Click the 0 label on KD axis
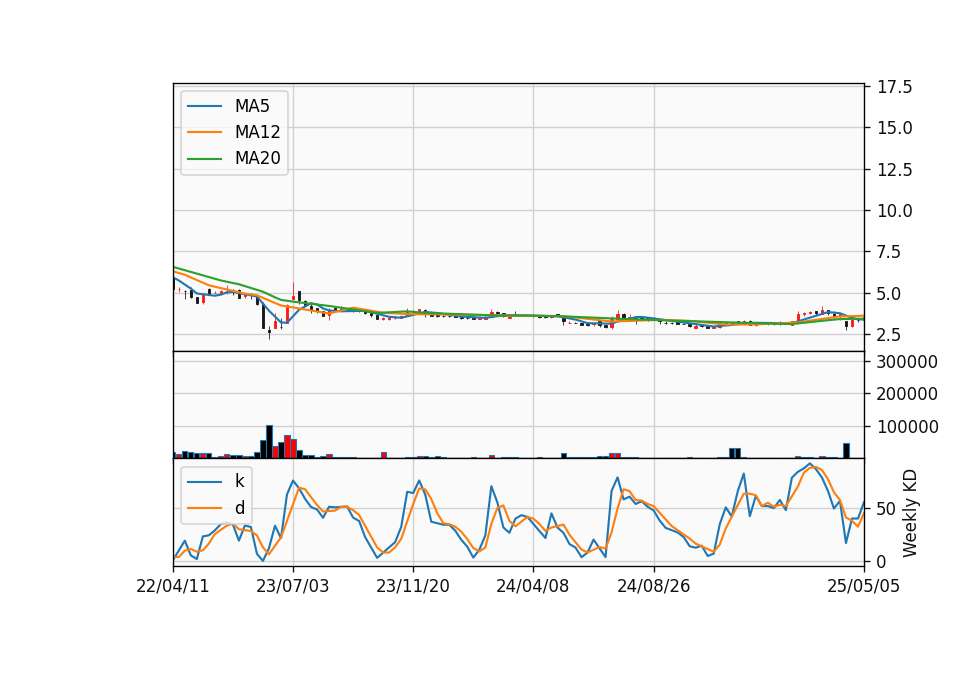960x690 pixels. [x=882, y=561]
